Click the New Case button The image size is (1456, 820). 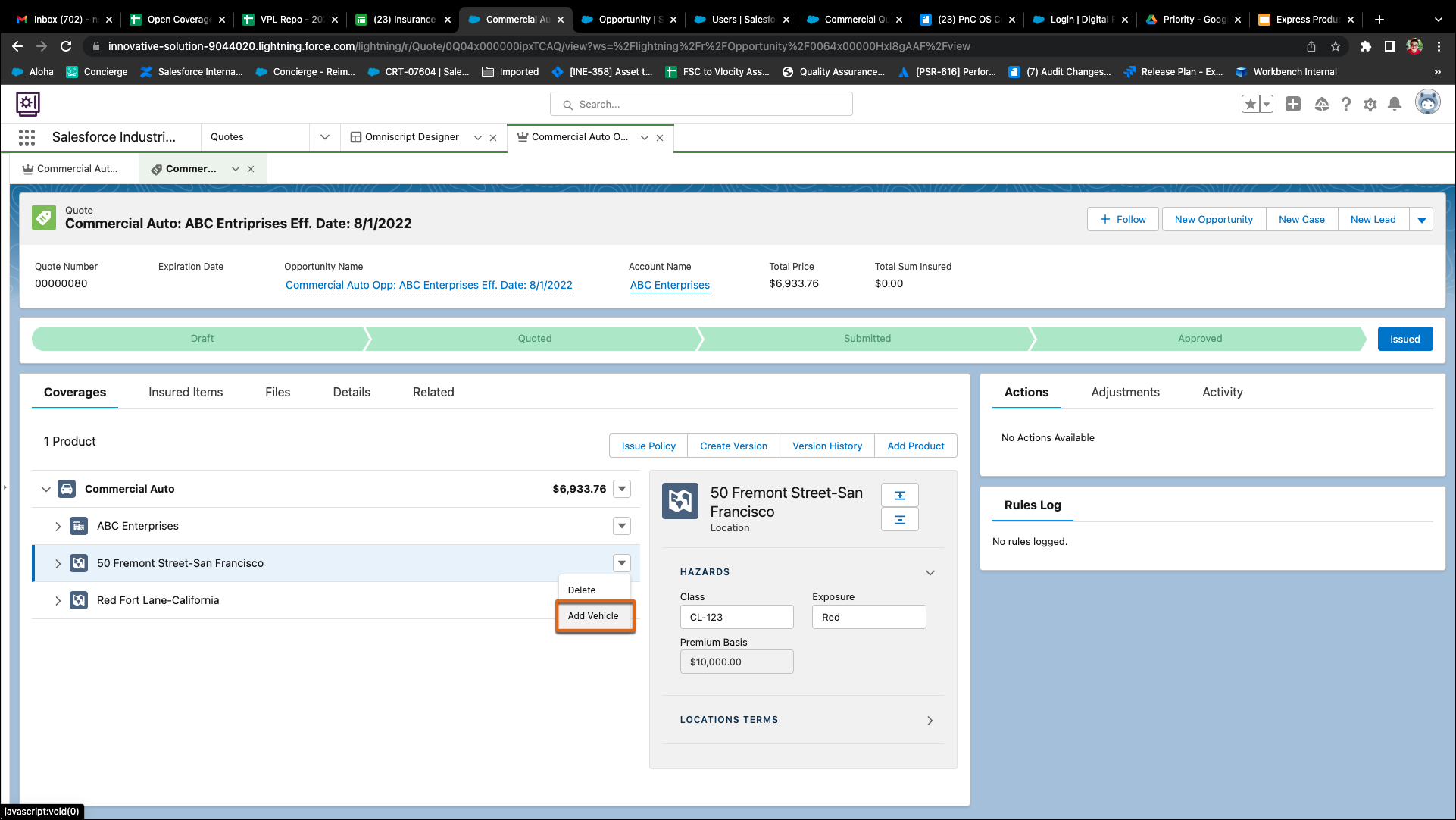pyautogui.click(x=1301, y=220)
